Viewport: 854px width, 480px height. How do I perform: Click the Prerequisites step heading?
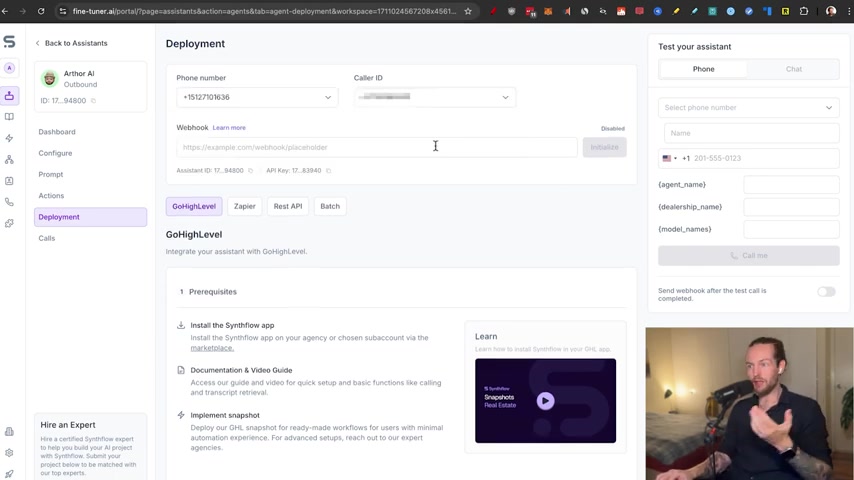[x=212, y=292]
